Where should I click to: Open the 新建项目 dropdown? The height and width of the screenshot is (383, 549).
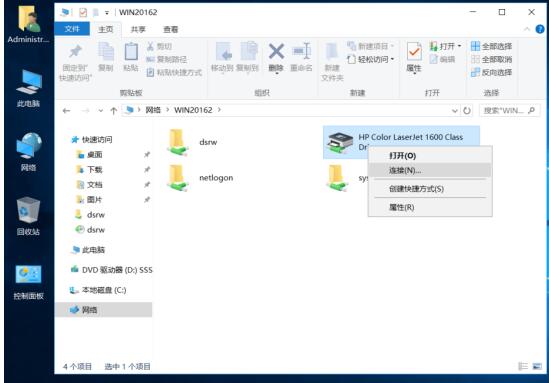coord(371,46)
